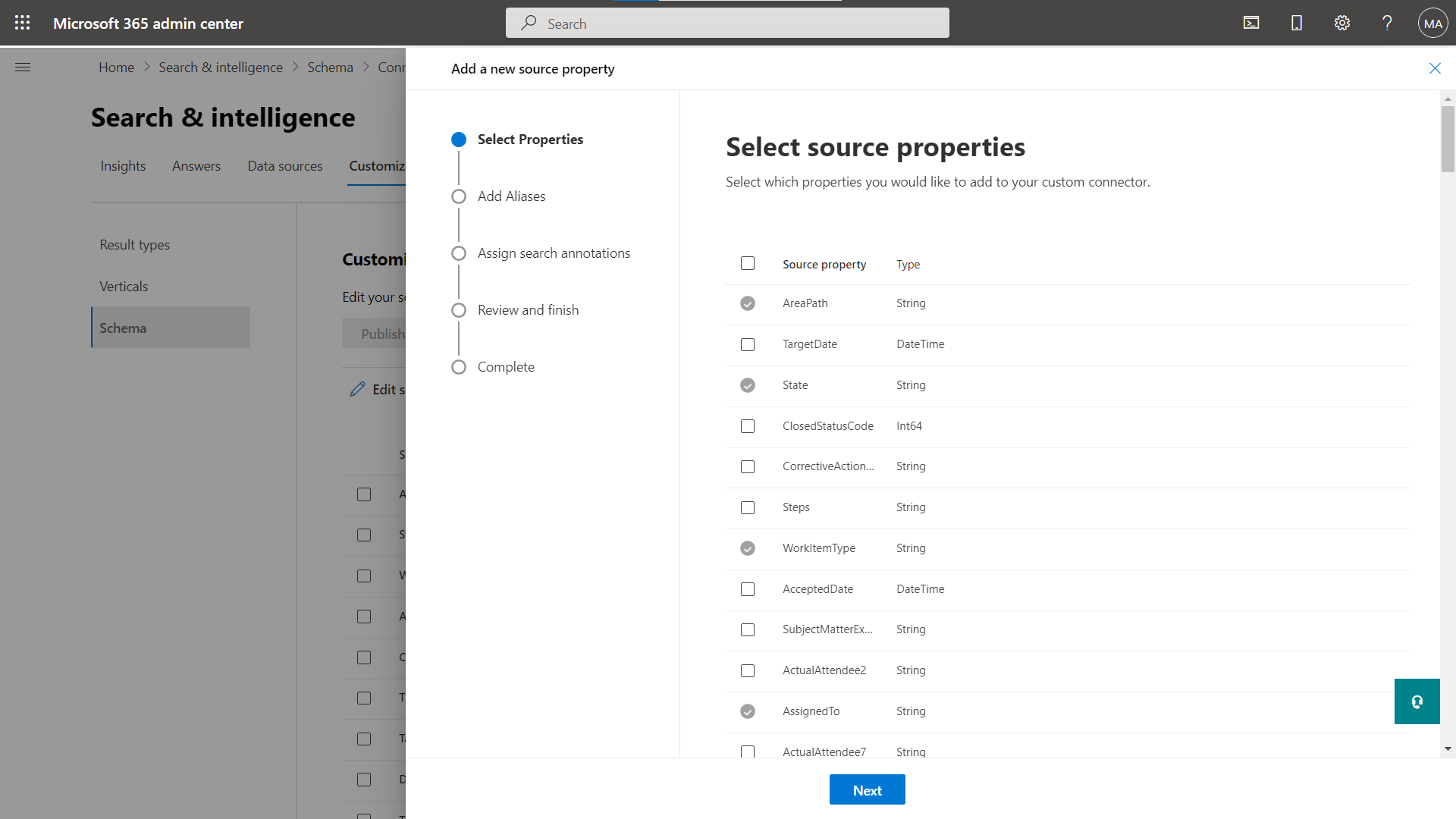Click the Data sources tab
This screenshot has height=819, width=1456.
(285, 165)
